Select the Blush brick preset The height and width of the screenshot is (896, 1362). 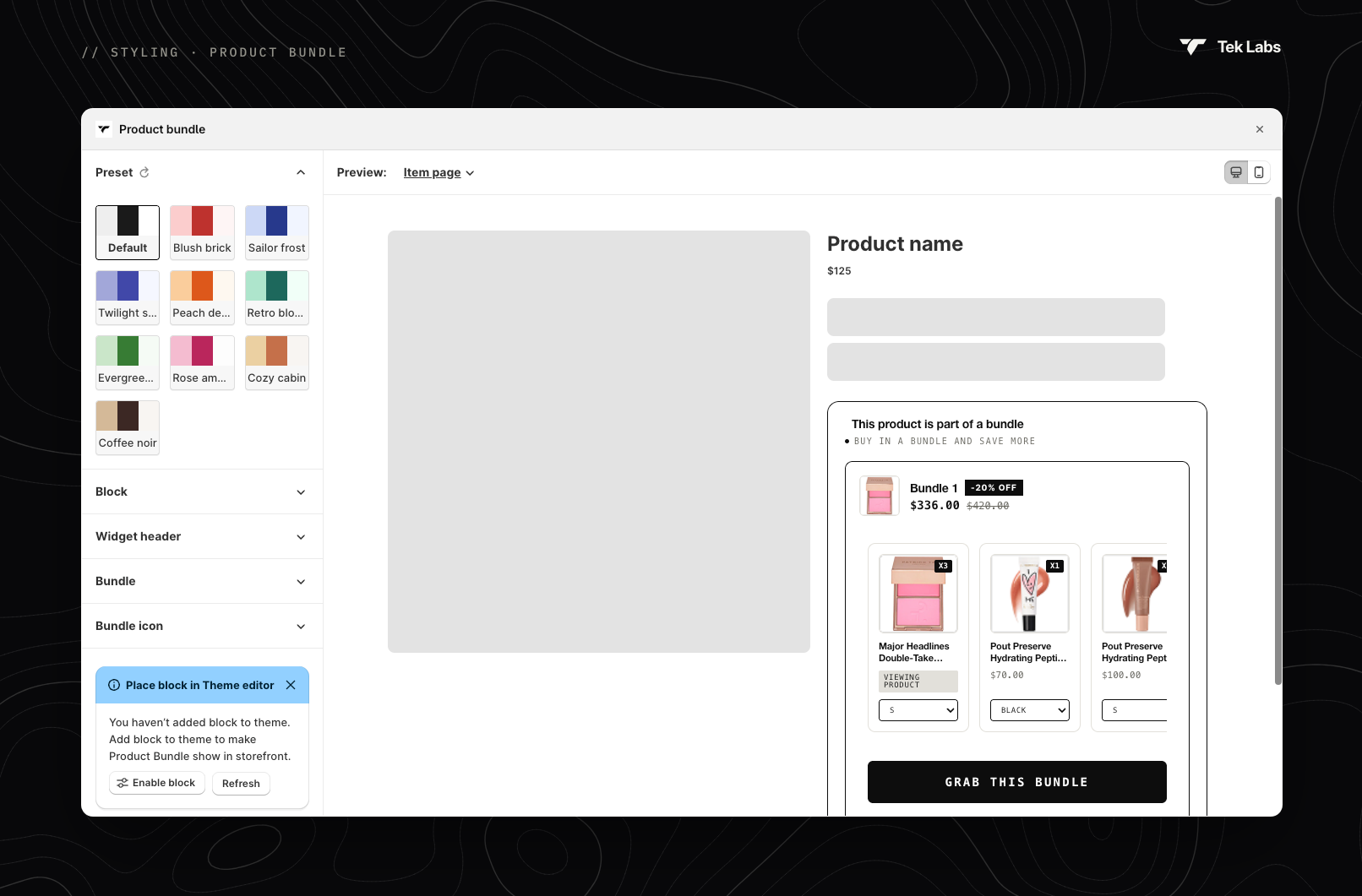[202, 232]
